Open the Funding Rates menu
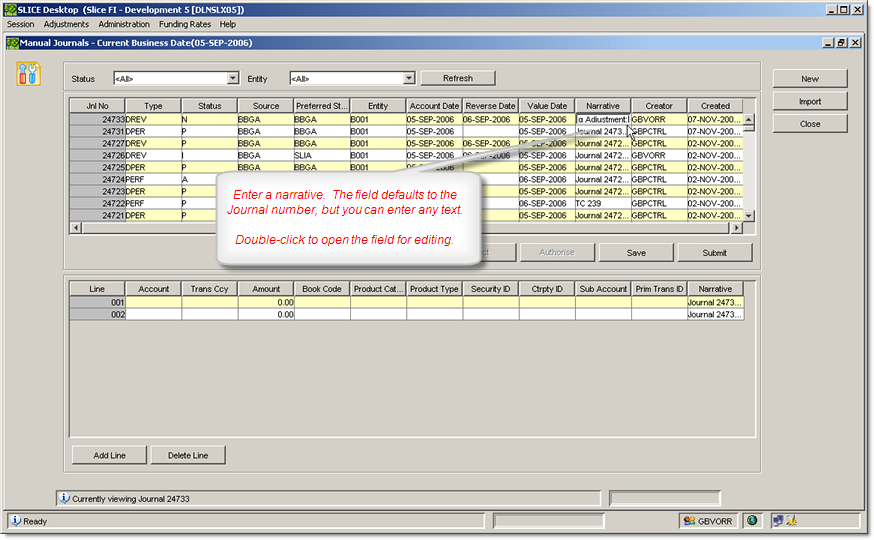Image resolution: width=874 pixels, height=540 pixels. tap(186, 24)
